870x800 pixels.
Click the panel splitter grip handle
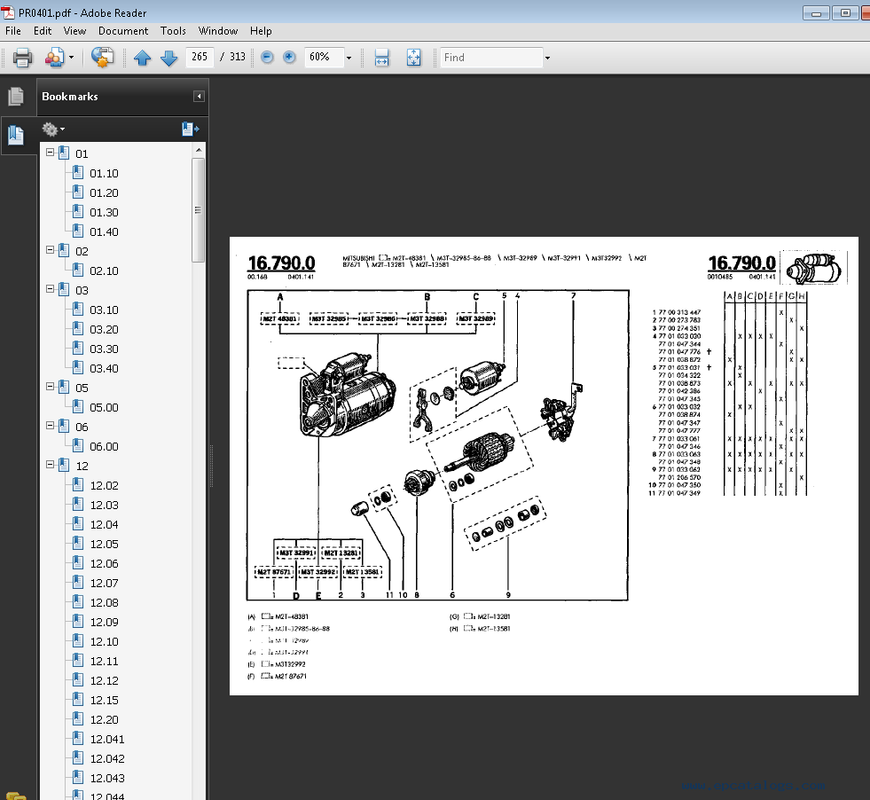(x=211, y=466)
